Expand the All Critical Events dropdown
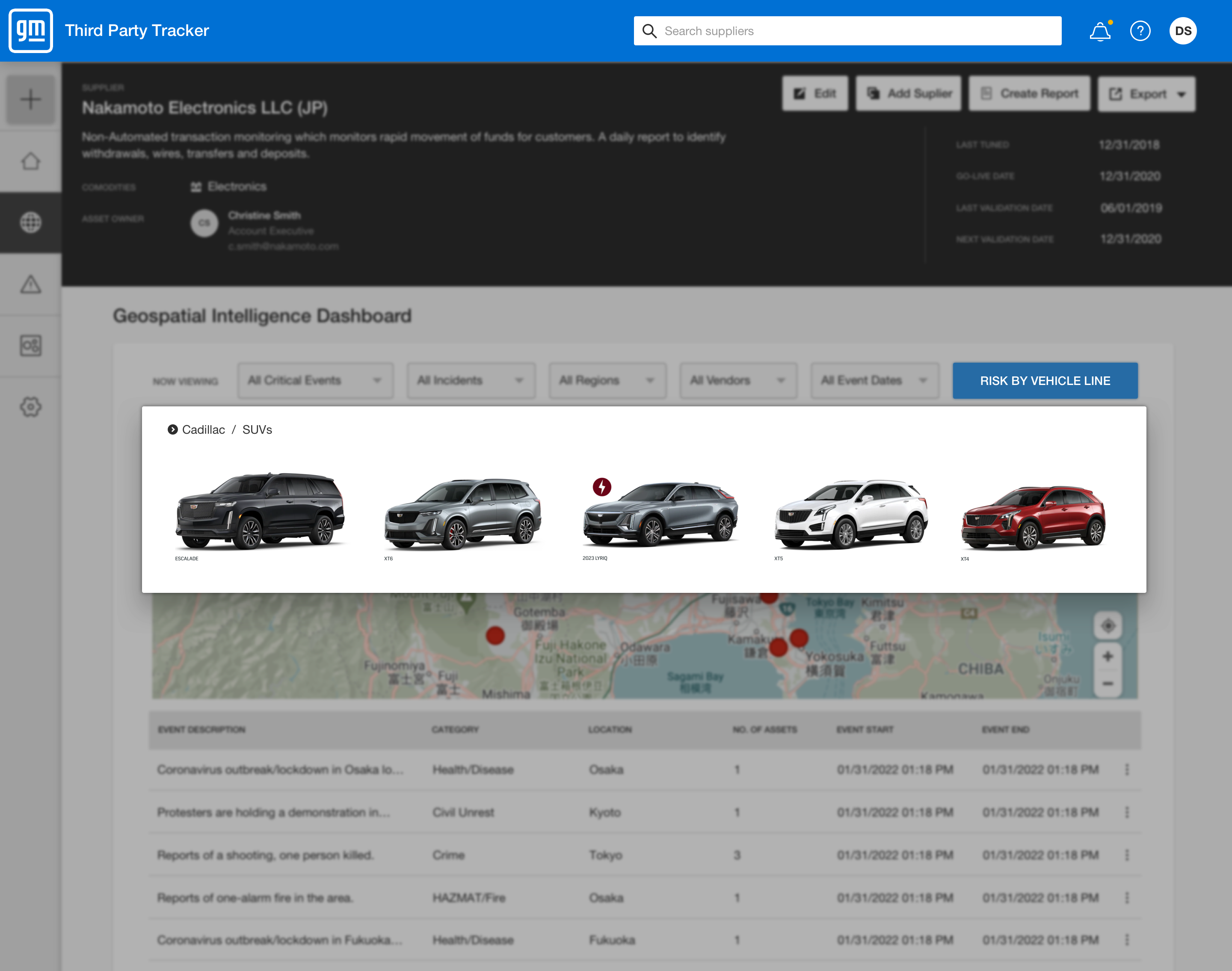This screenshot has height=971, width=1232. tap(316, 380)
